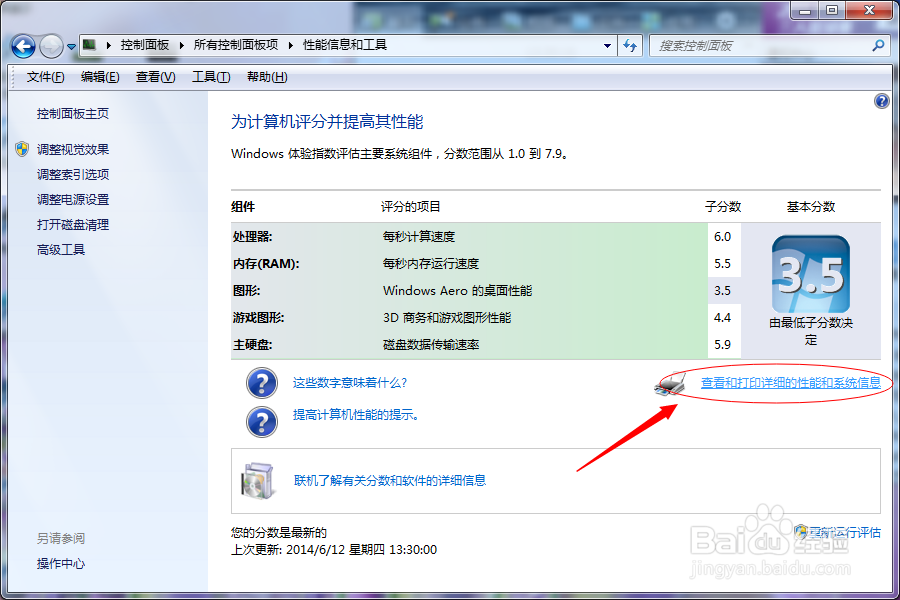Click the magnifier icon in the search box
Viewport: 900px width, 600px height.
(x=877, y=45)
